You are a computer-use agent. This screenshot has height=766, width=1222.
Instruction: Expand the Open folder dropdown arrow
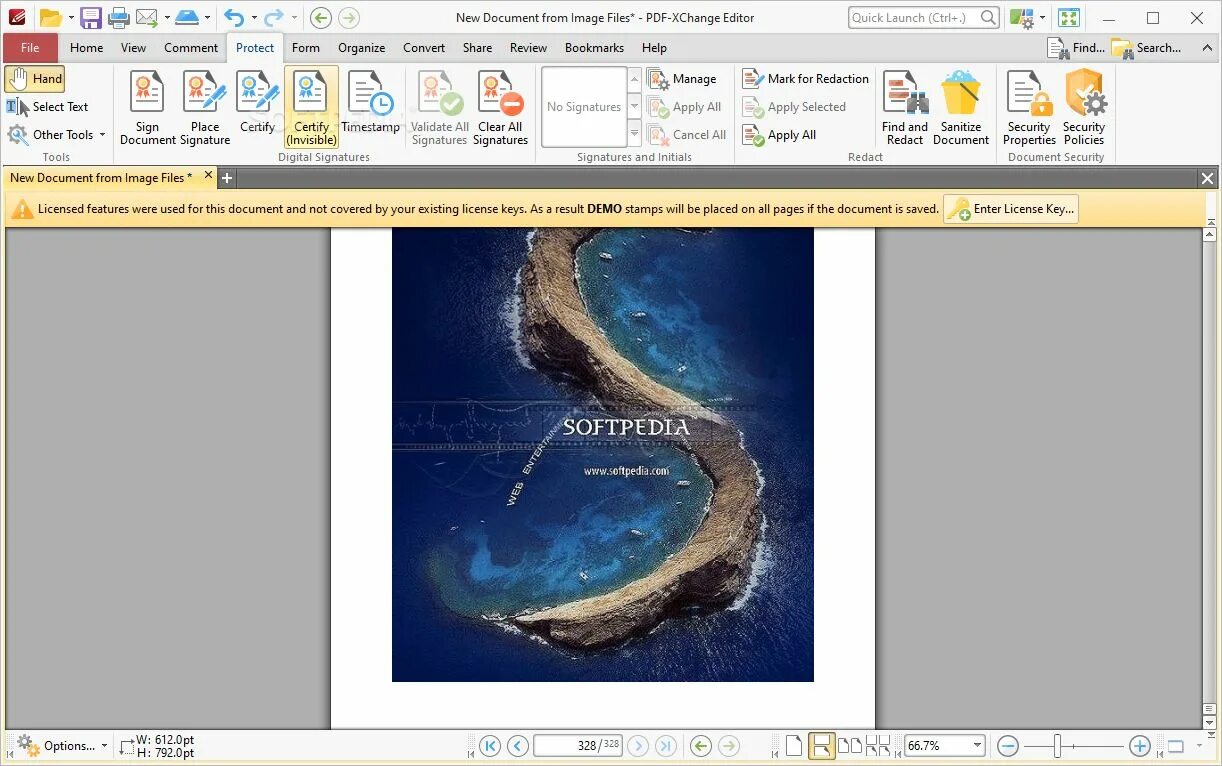tap(71, 18)
